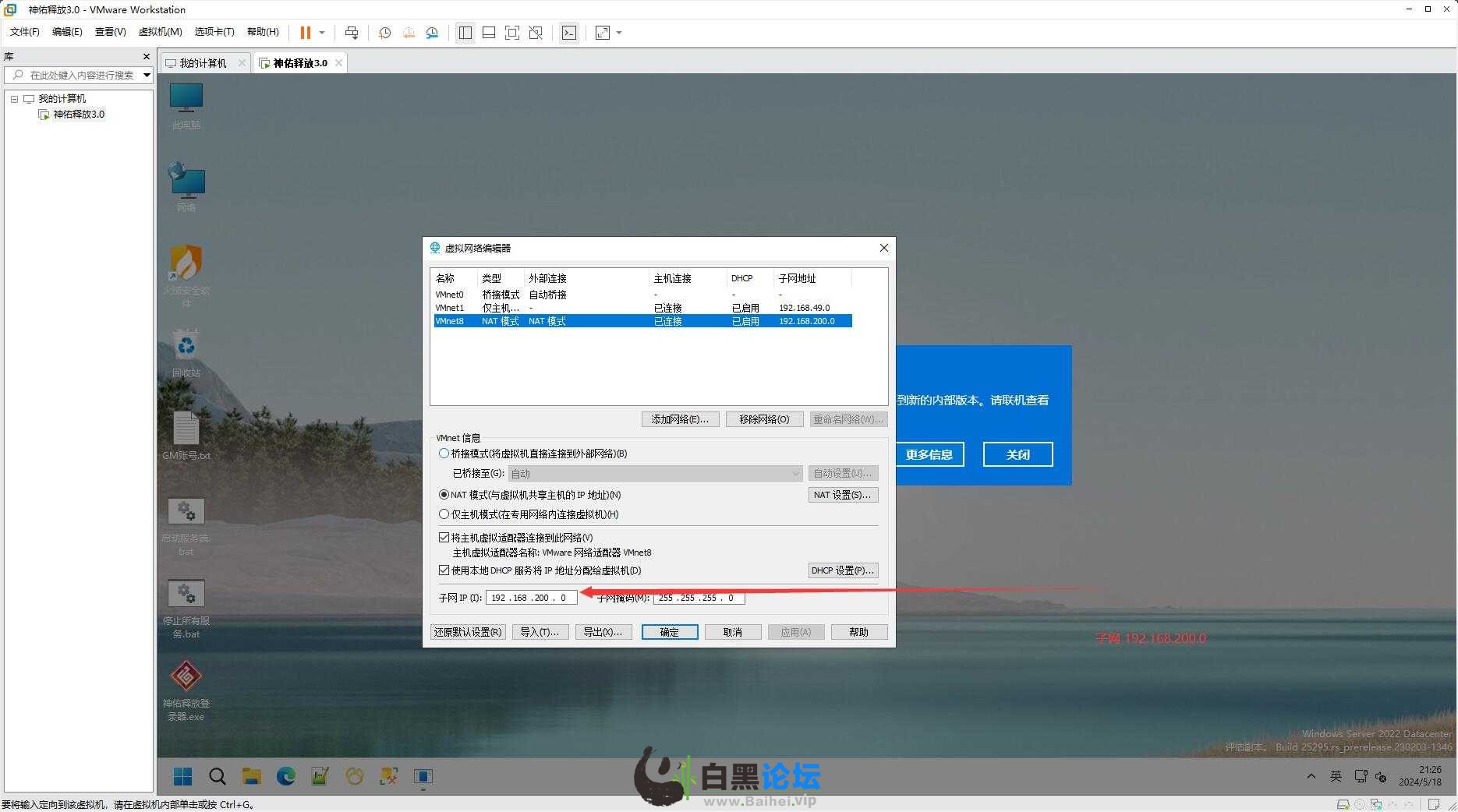Click the 子网 IP input field
This screenshot has height=812, width=1458.
coord(531,598)
